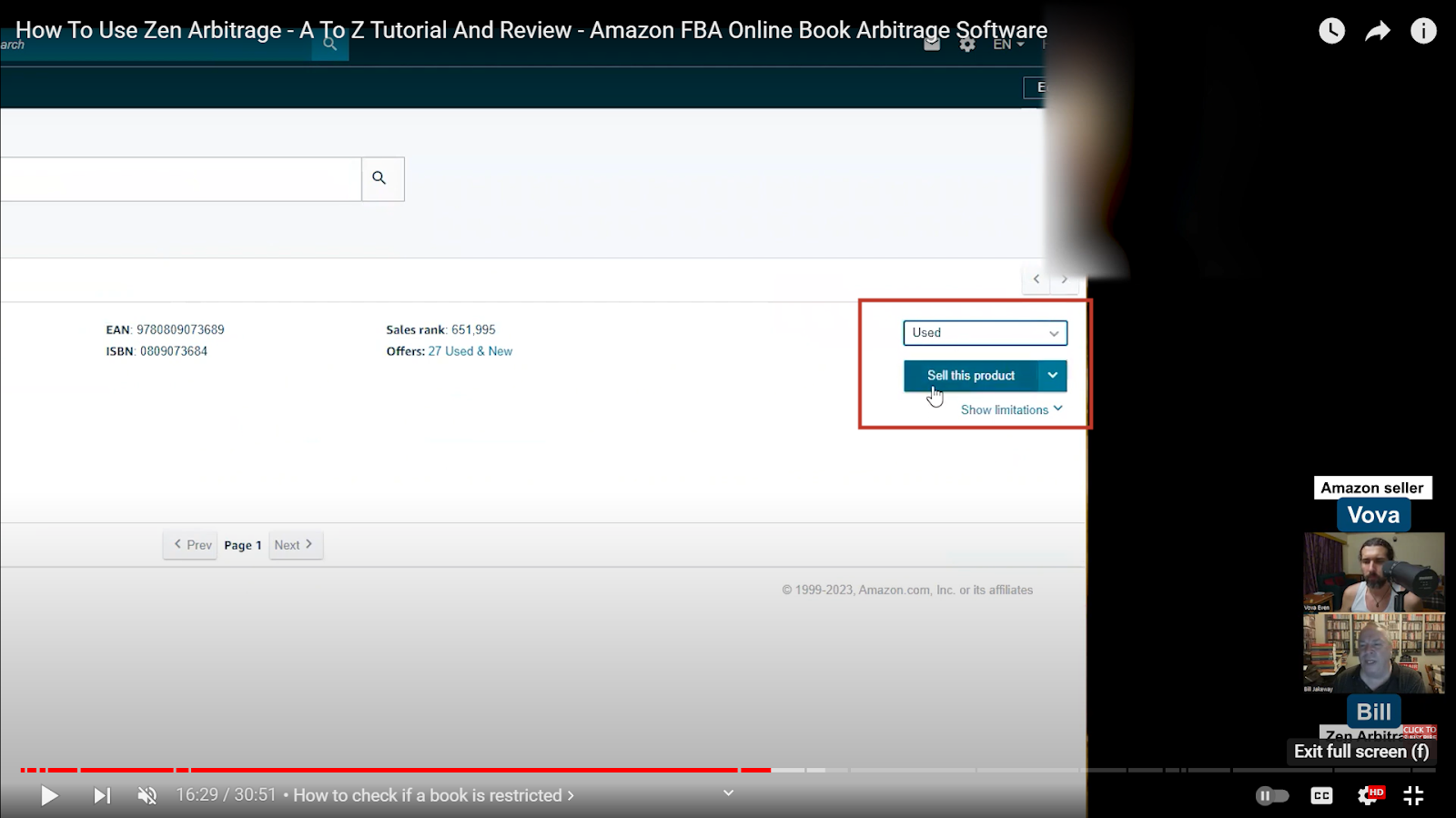Image resolution: width=1456 pixels, height=818 pixels.
Task: Open the Seller Central settings gear
Action: pyautogui.click(x=967, y=45)
